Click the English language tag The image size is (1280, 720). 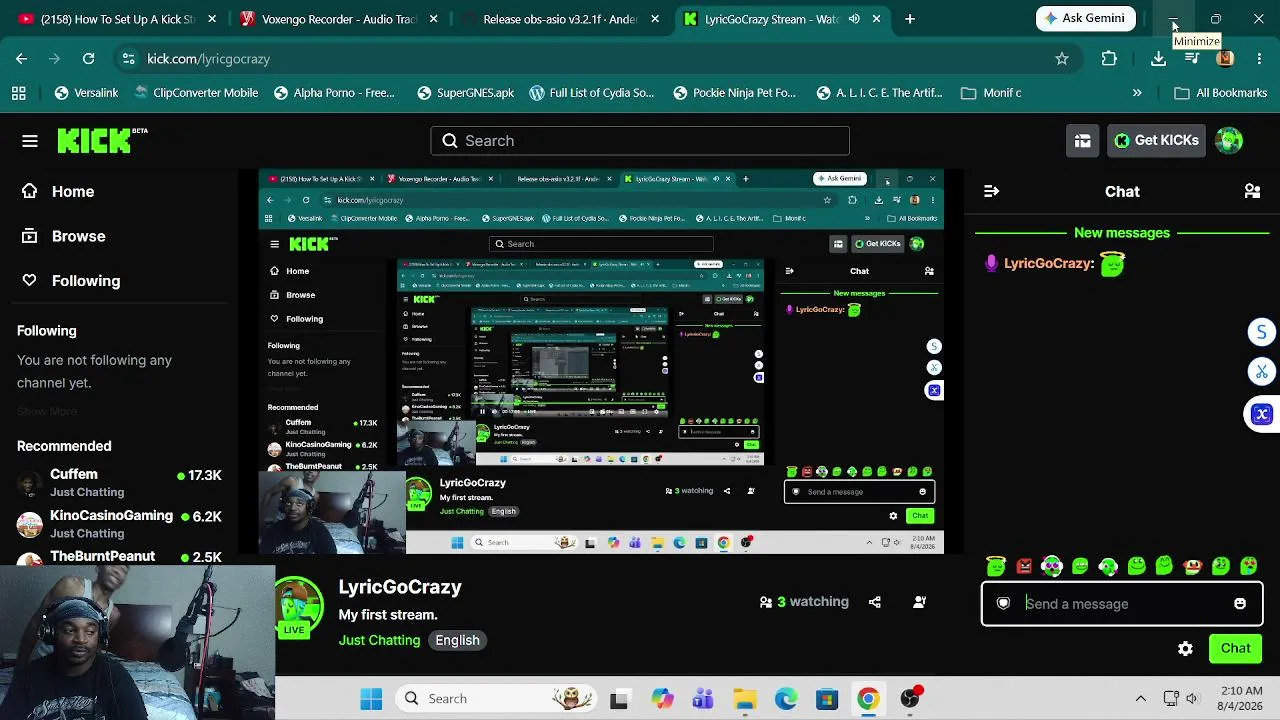click(457, 640)
